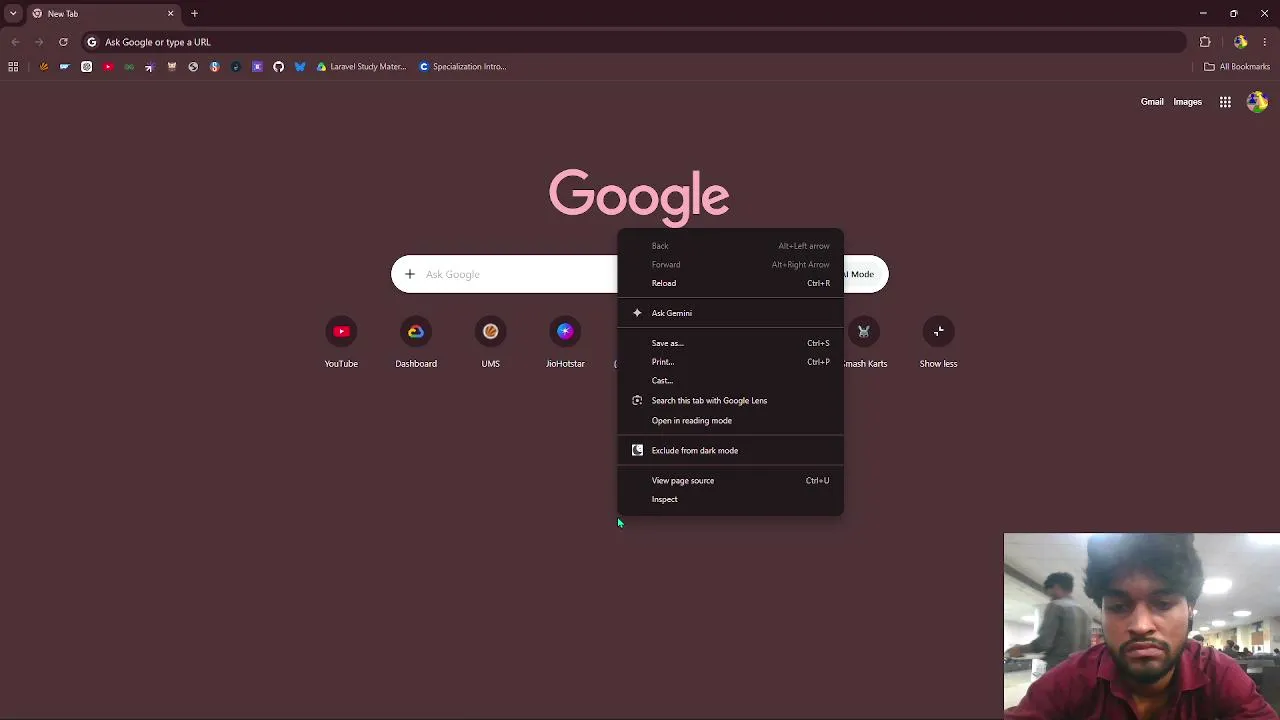
Task: Choose Save as... from context menu
Action: tap(730, 343)
